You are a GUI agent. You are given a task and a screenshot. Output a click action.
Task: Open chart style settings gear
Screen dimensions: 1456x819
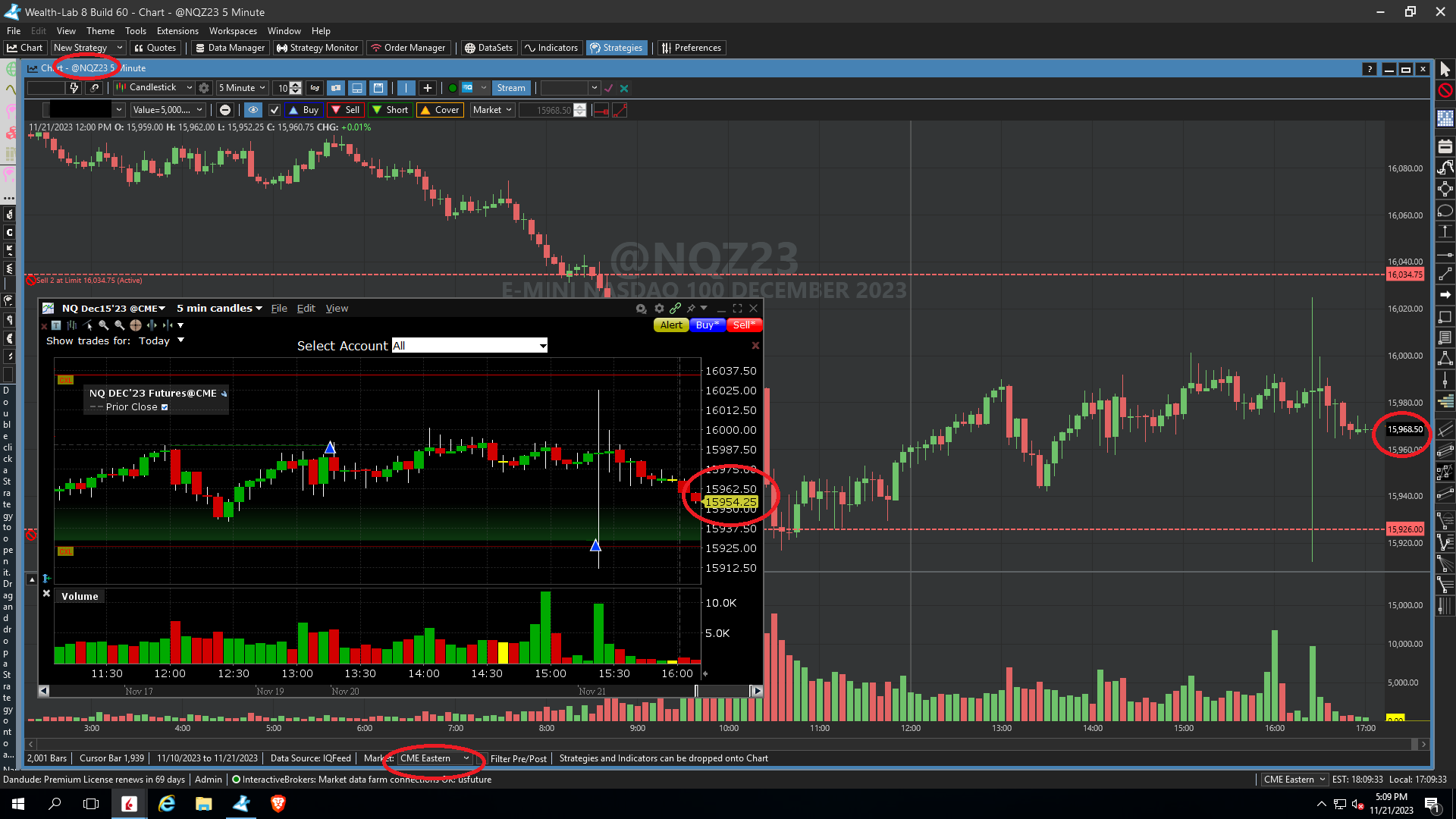[203, 88]
